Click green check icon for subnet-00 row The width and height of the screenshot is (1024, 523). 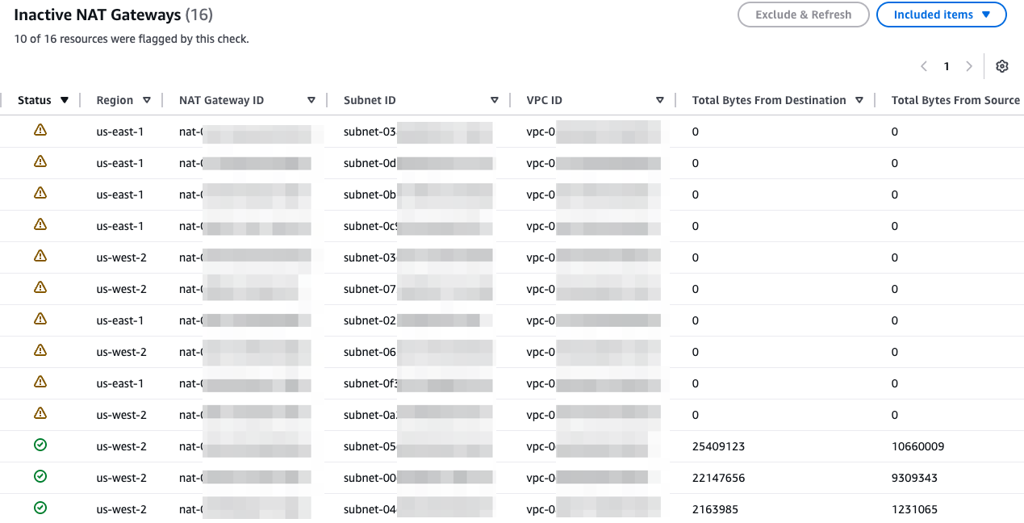[40, 476]
